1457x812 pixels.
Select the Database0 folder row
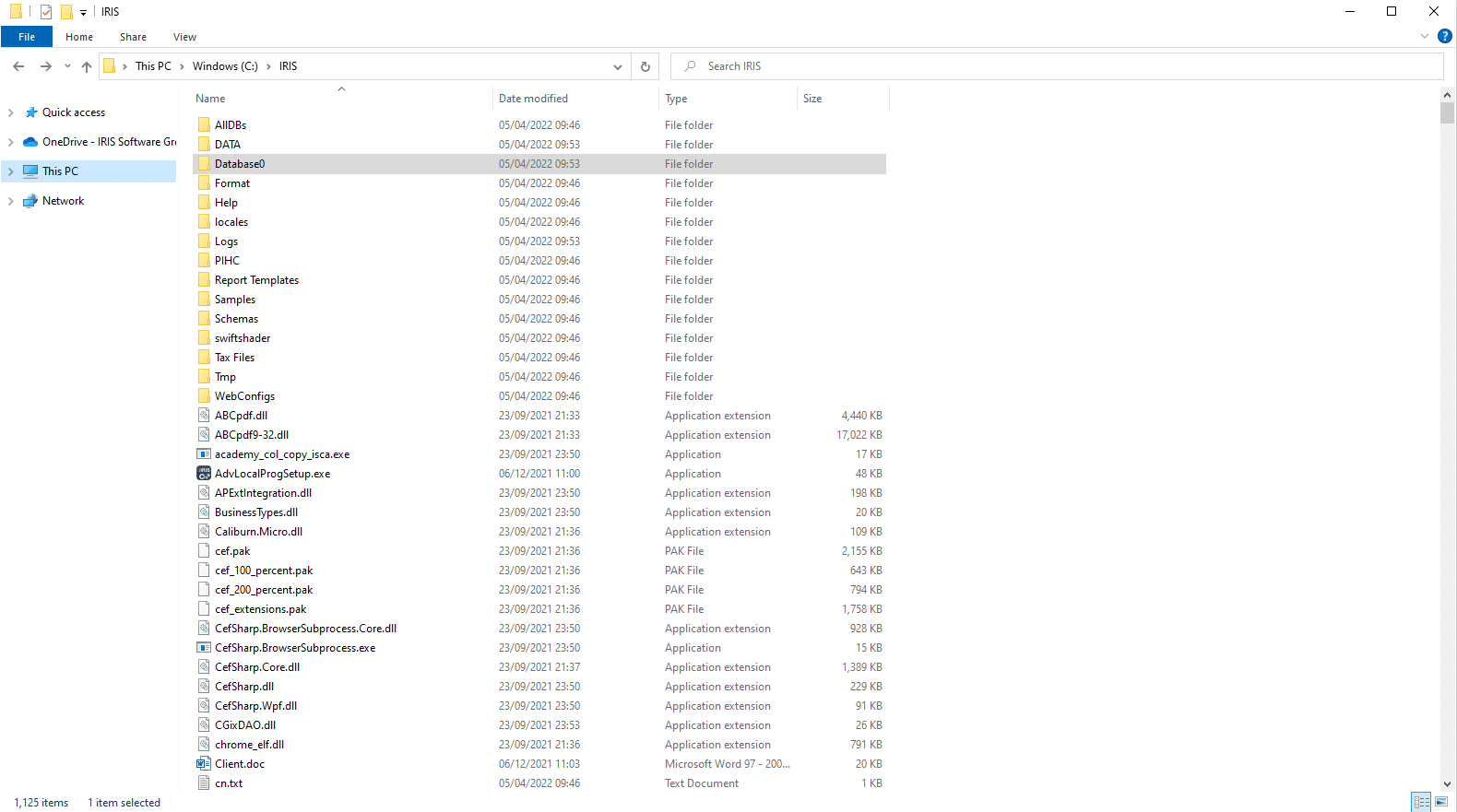pos(539,163)
